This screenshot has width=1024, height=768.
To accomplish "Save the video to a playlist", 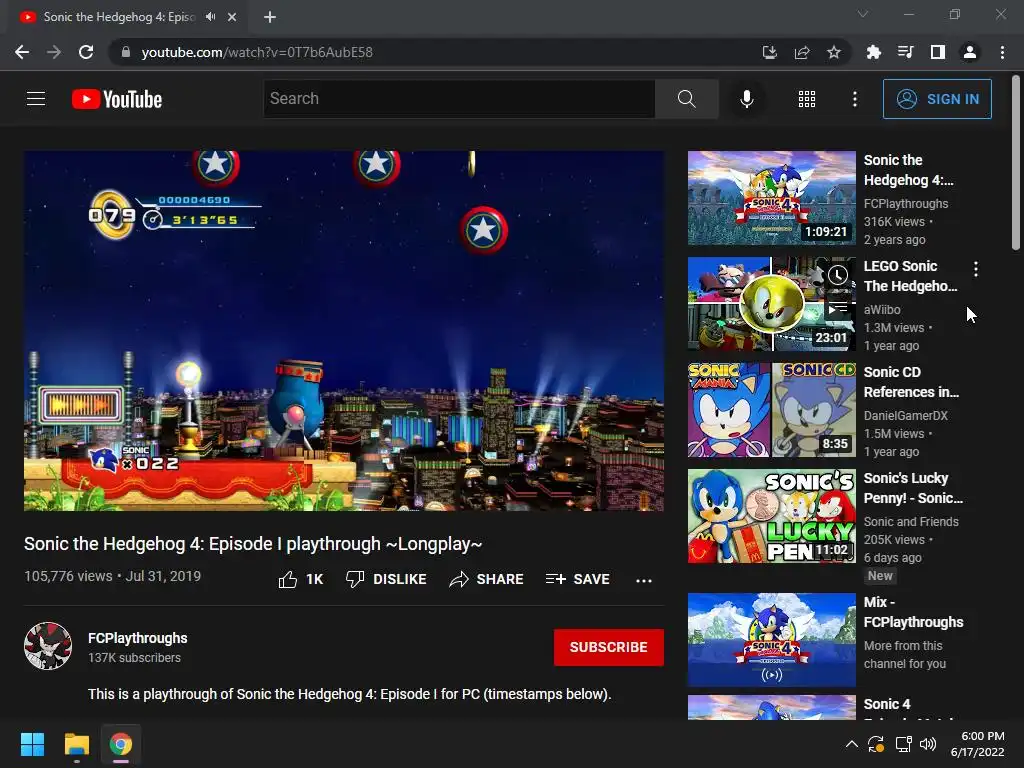I will click(577, 579).
